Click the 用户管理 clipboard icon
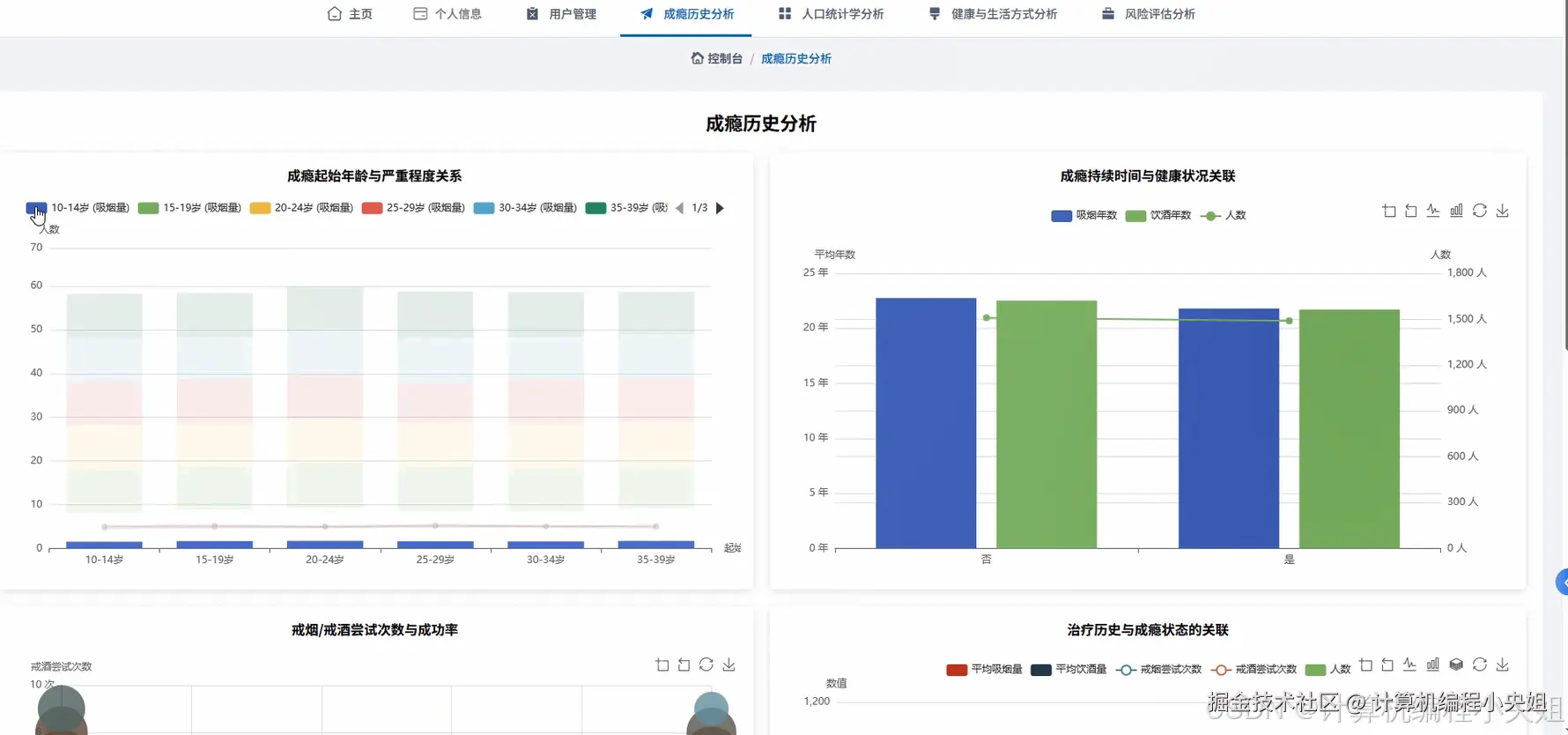 532,14
